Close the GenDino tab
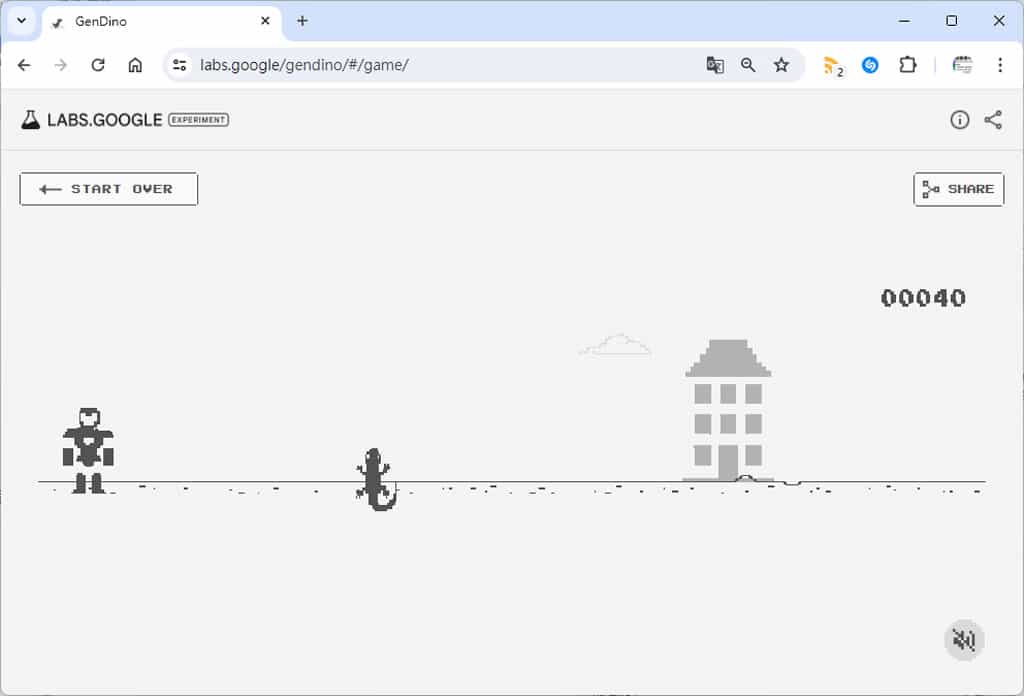Viewport: 1024px width, 696px height. coord(265,21)
